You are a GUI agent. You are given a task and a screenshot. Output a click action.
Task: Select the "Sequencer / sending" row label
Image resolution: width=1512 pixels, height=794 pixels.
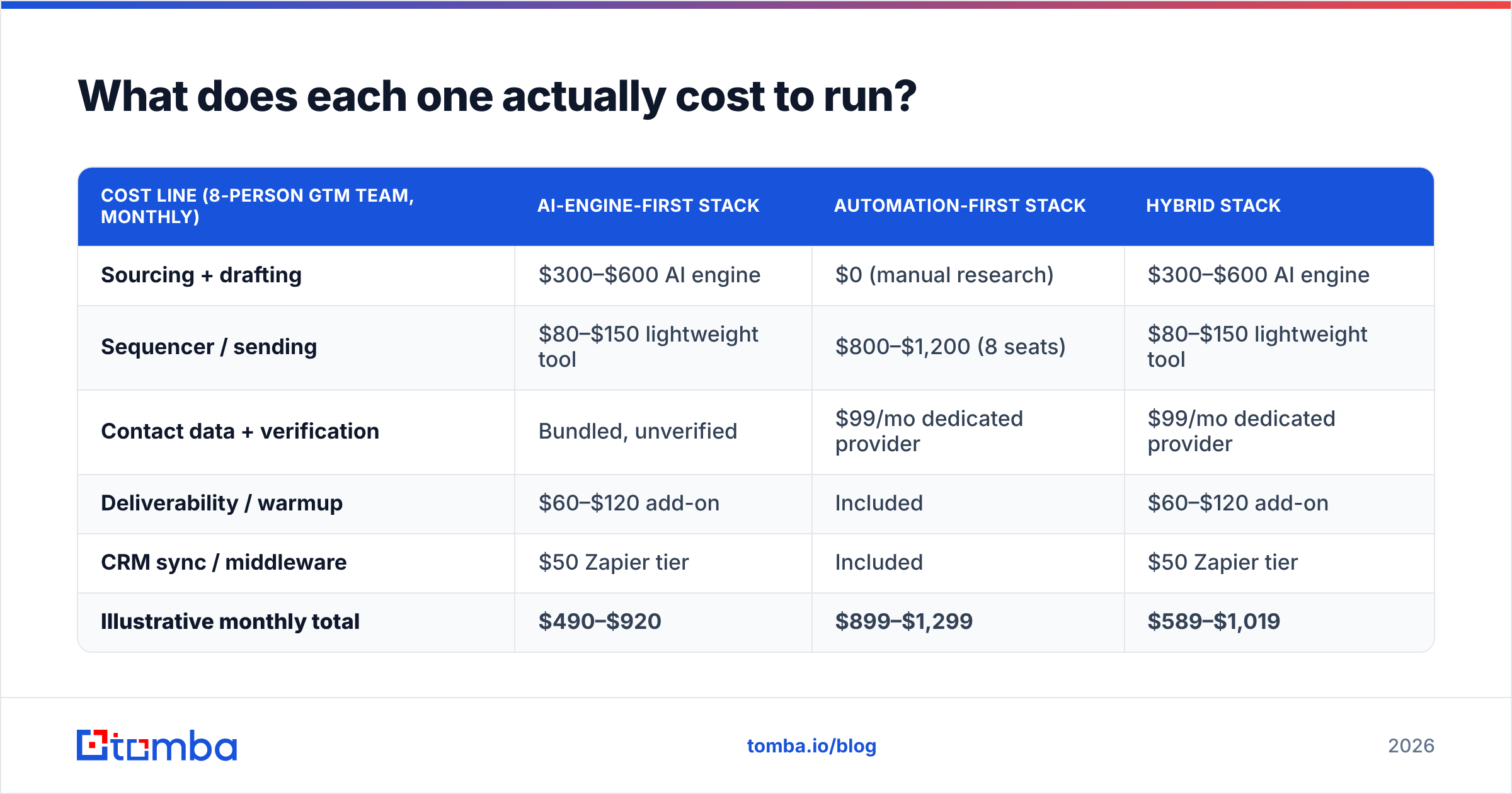coord(209,347)
